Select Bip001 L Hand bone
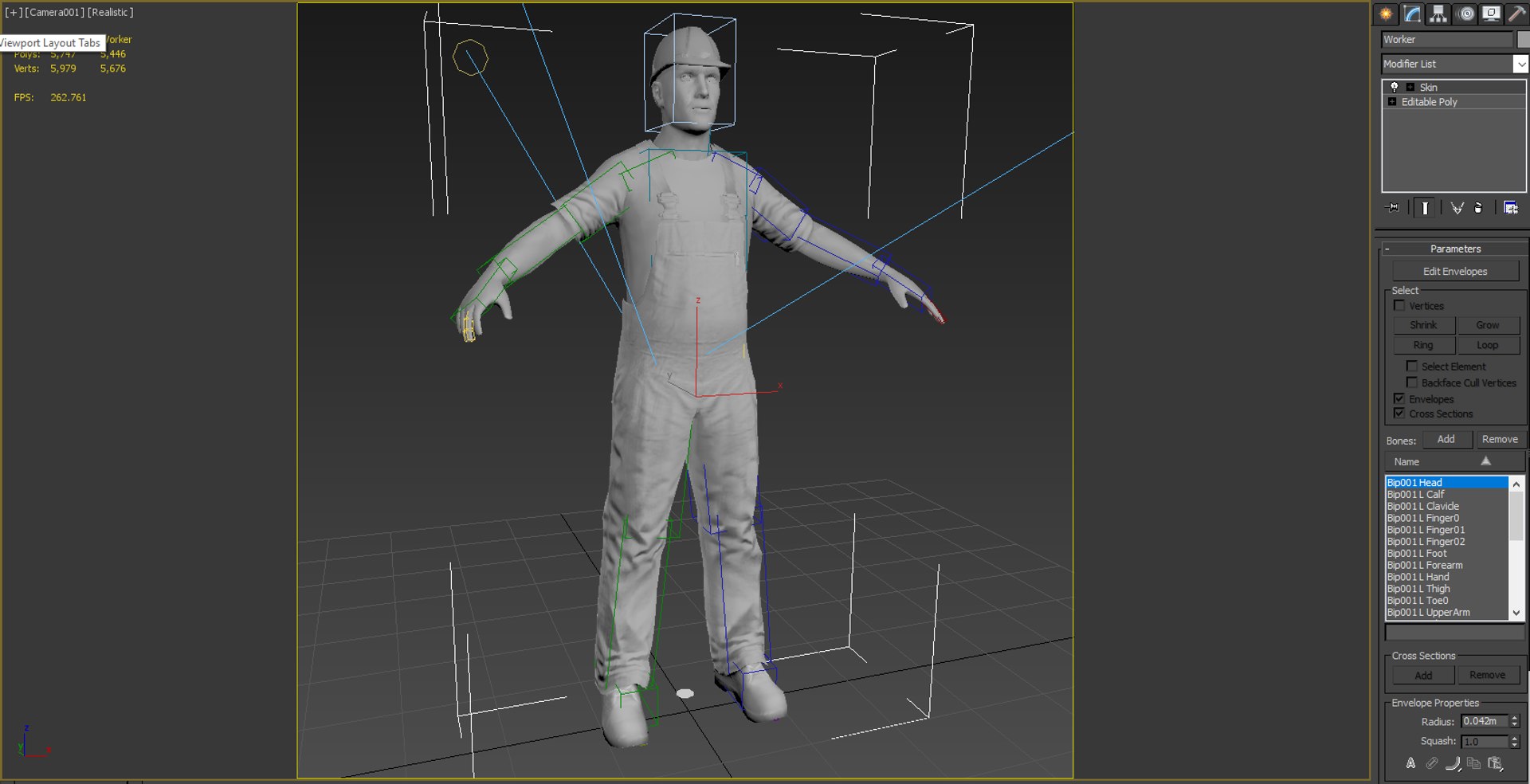This screenshot has width=1530, height=784. click(1446, 577)
